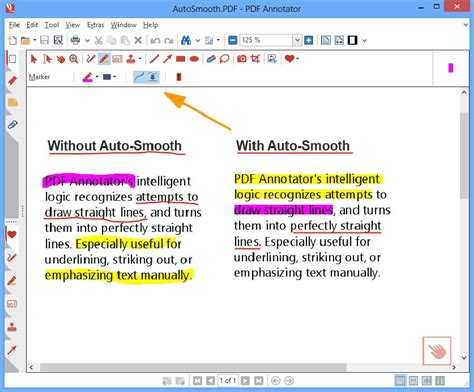Toggle full screen mode icon

[353, 41]
